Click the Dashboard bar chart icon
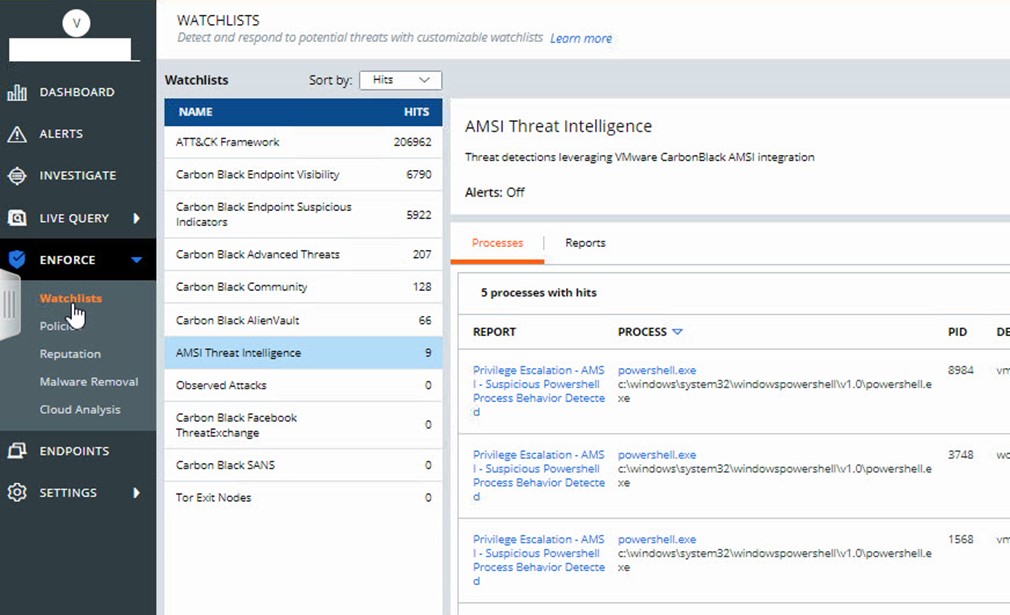1010x615 pixels. click(x=17, y=93)
